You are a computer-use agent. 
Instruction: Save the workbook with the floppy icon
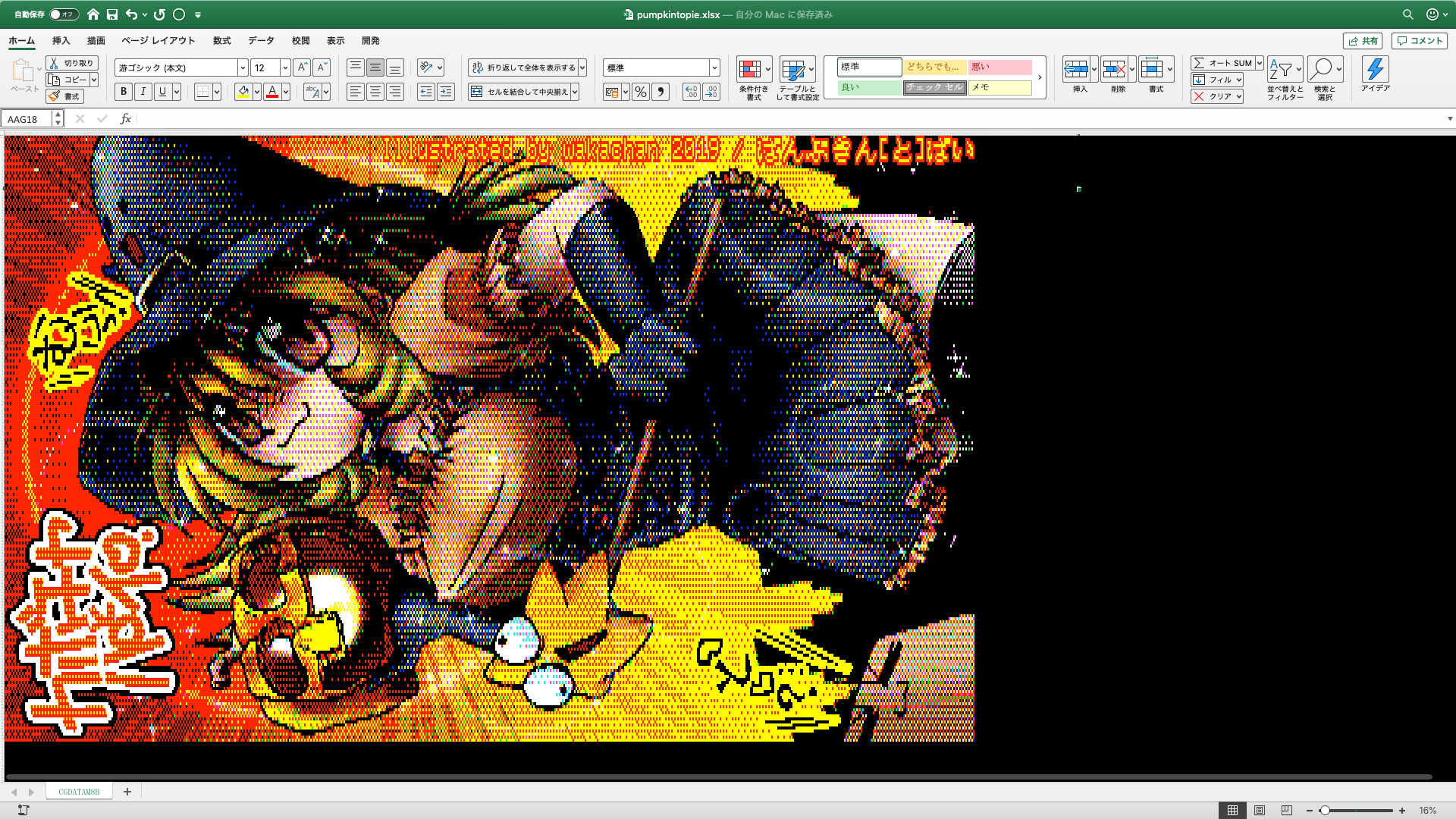click(x=112, y=14)
